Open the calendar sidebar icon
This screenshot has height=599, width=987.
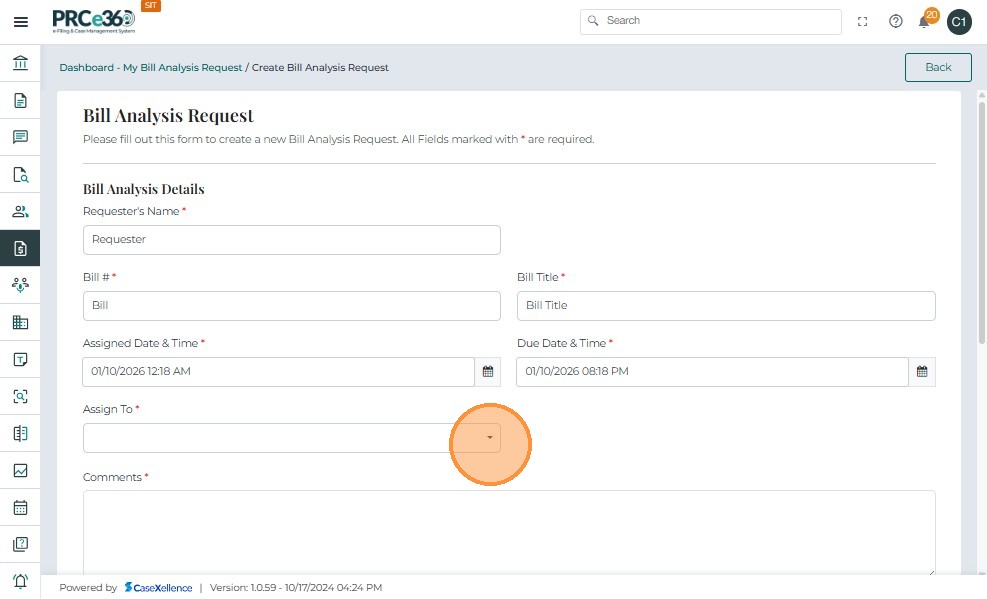[20, 507]
